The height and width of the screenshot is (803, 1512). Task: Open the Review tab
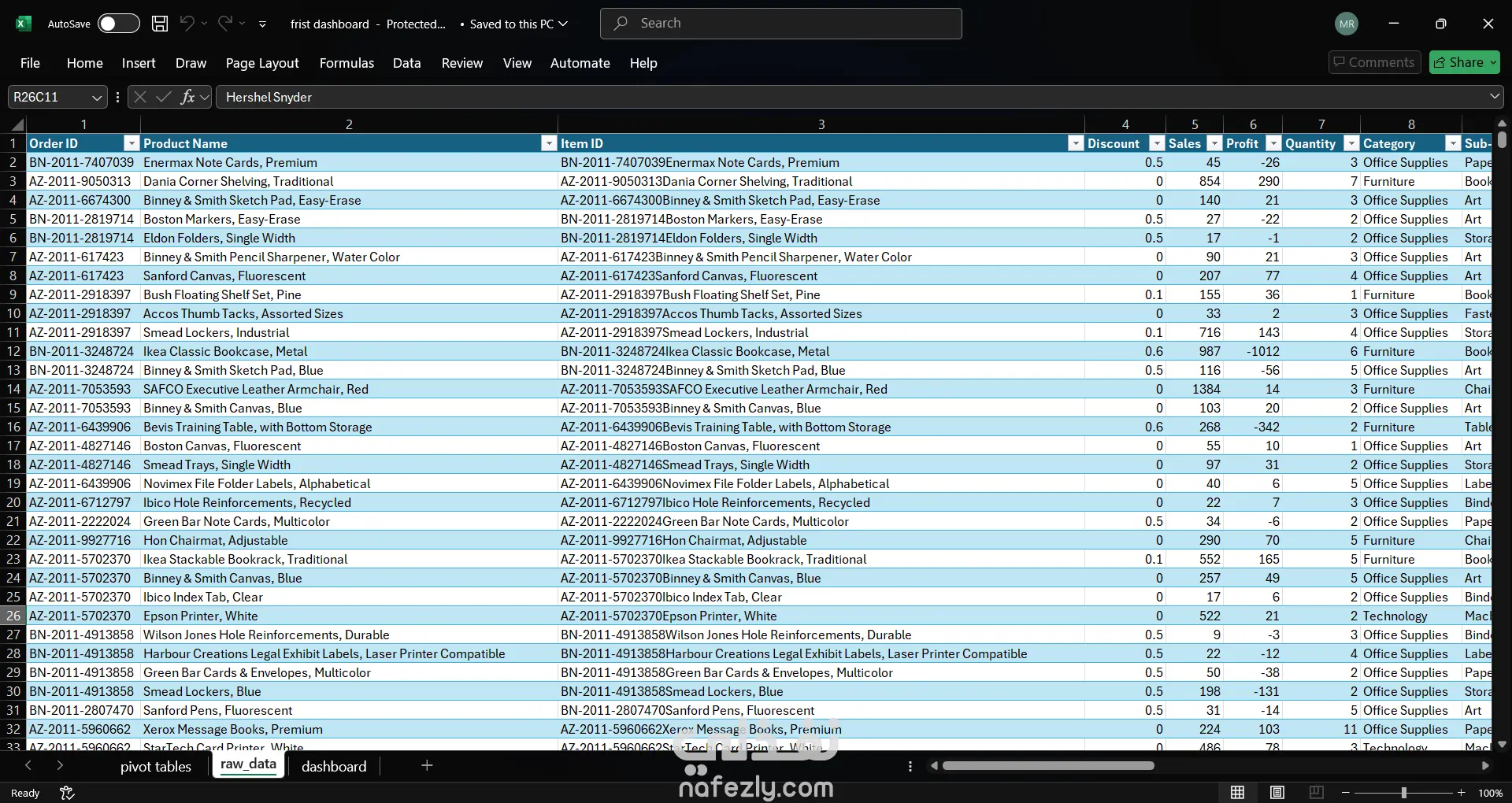click(x=462, y=63)
